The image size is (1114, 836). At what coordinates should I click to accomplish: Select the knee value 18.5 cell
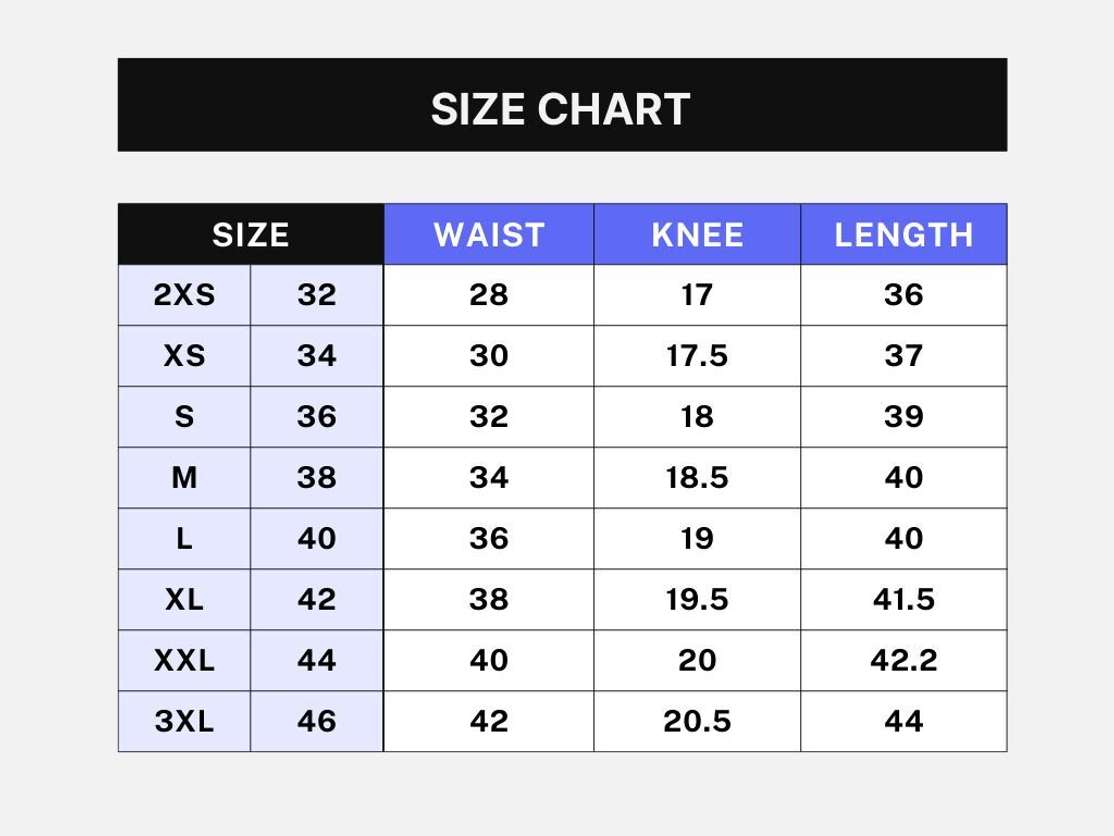pos(697,478)
